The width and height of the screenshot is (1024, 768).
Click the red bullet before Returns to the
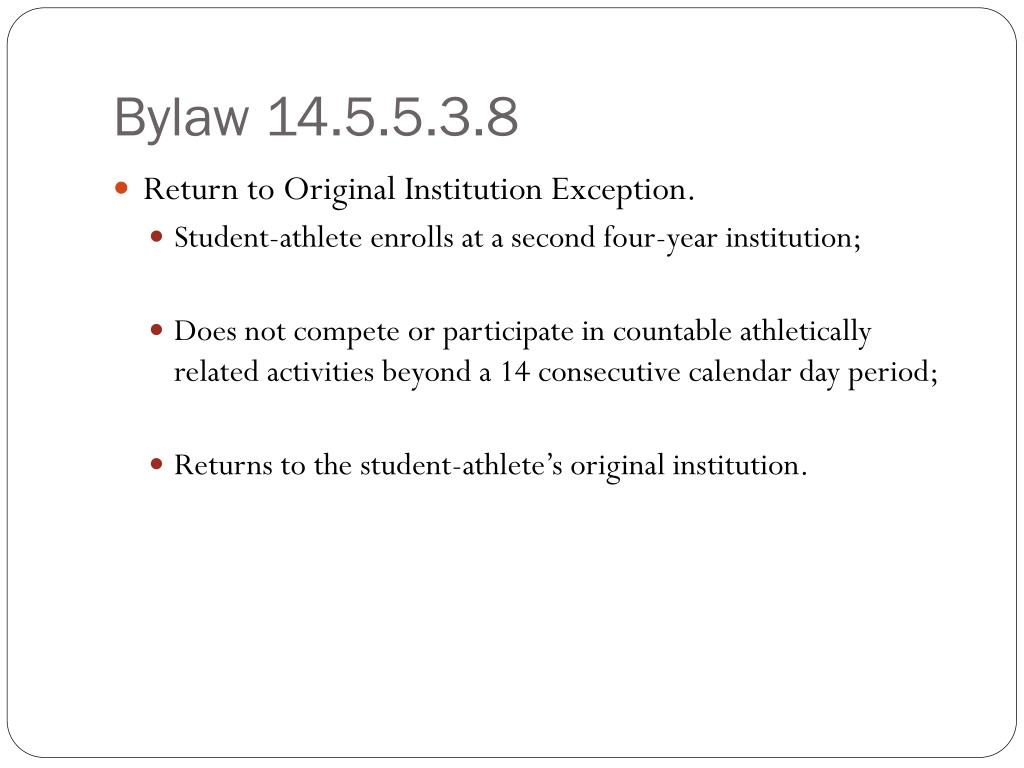(x=156, y=464)
